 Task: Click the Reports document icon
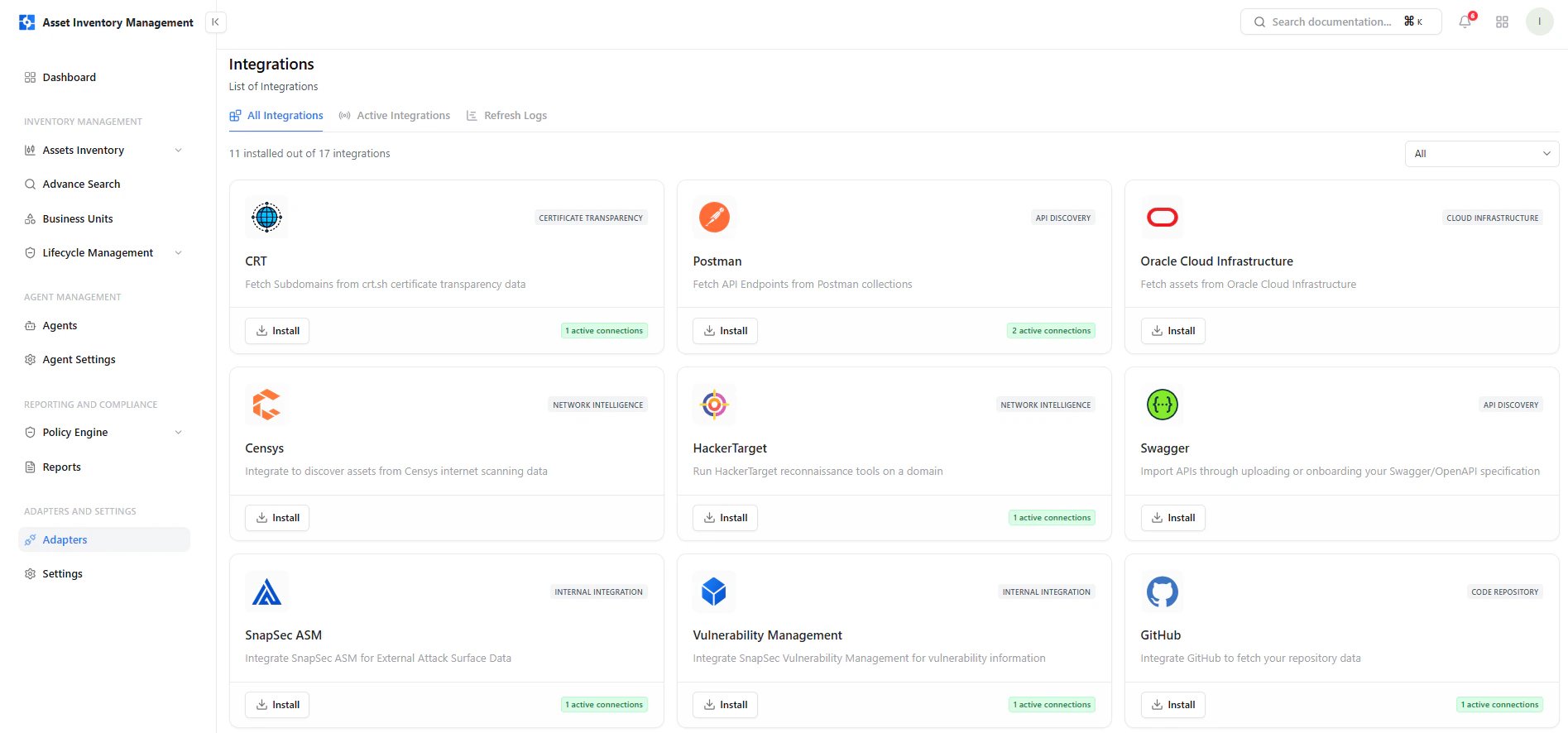pos(31,467)
